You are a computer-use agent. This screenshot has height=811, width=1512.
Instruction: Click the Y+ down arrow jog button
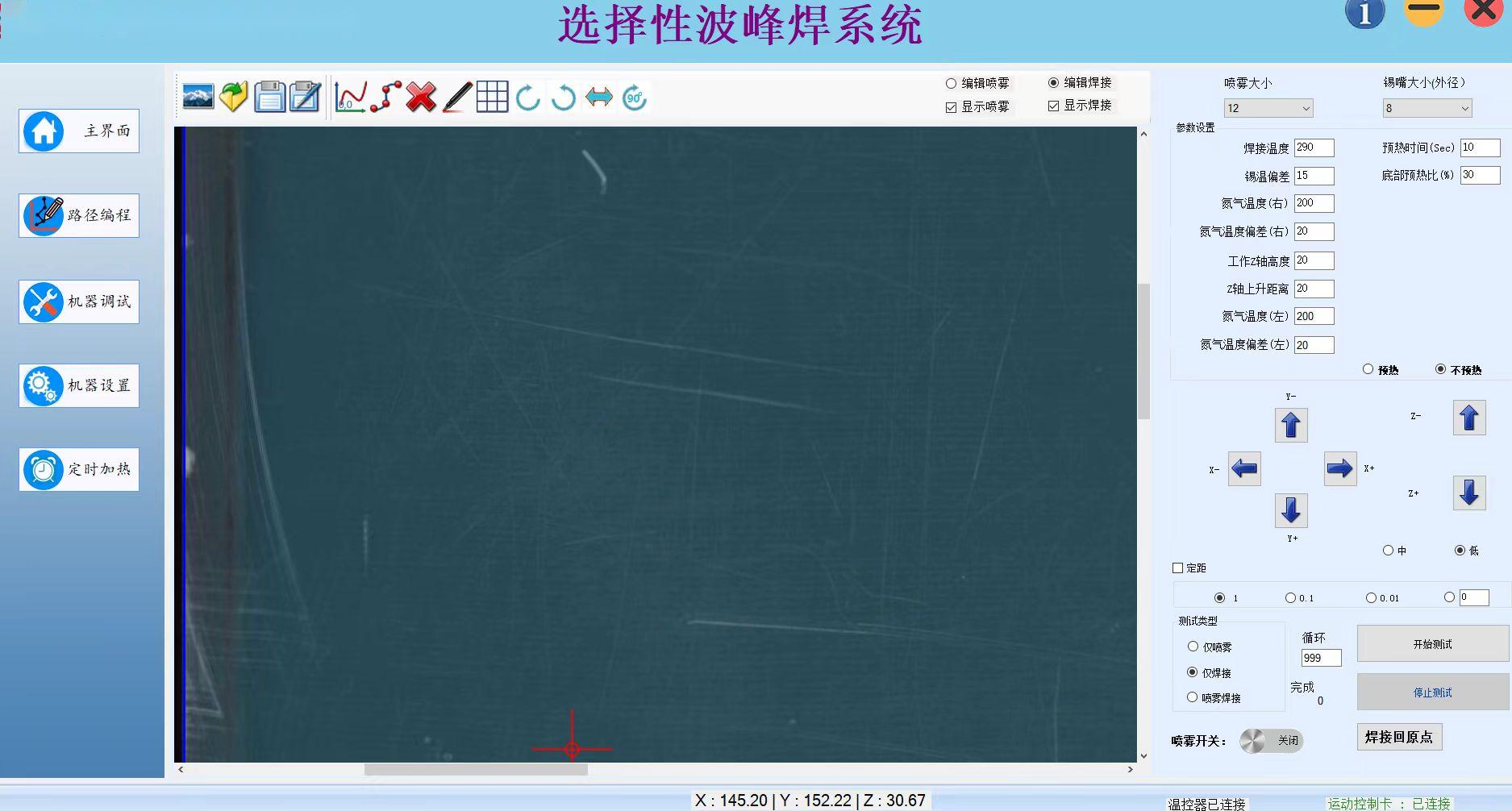coord(1291,510)
